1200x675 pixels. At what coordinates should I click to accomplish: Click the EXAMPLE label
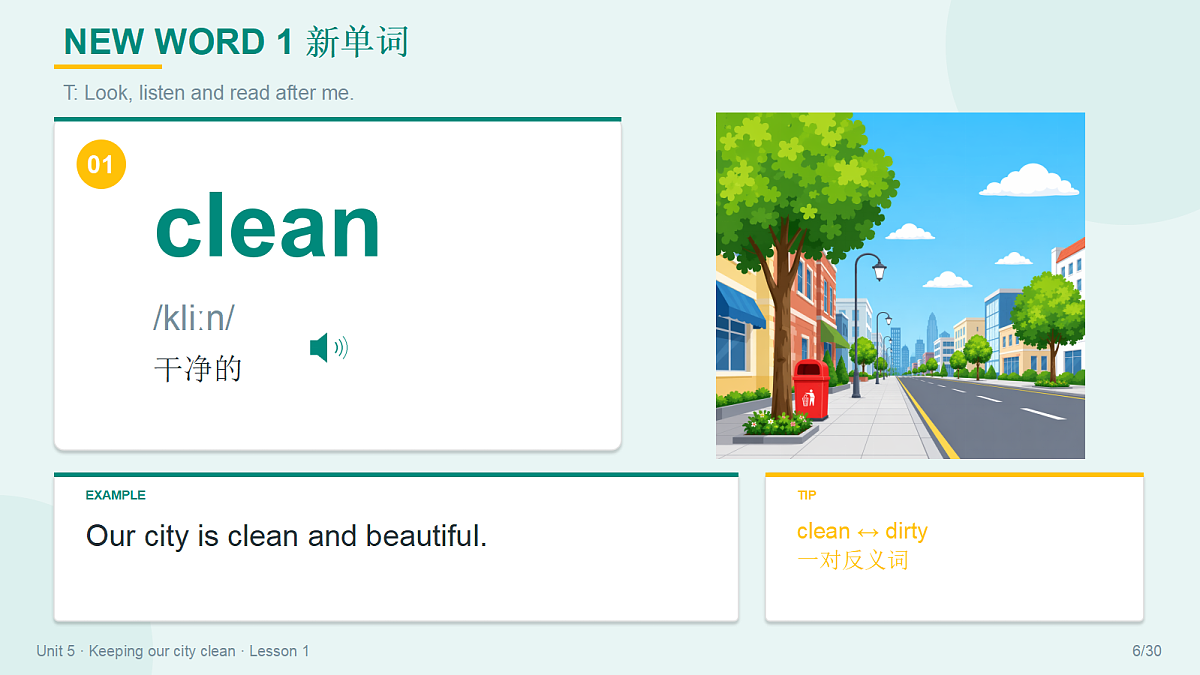point(116,495)
